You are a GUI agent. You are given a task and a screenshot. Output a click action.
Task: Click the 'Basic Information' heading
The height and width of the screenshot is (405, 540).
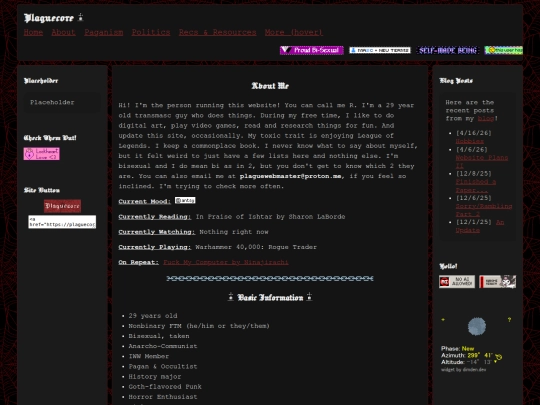pos(270,297)
